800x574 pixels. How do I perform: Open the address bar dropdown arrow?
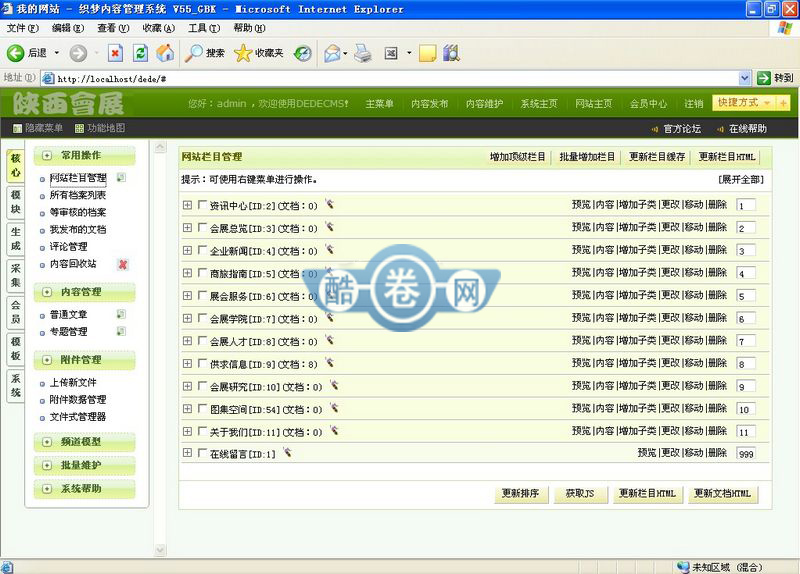744,78
